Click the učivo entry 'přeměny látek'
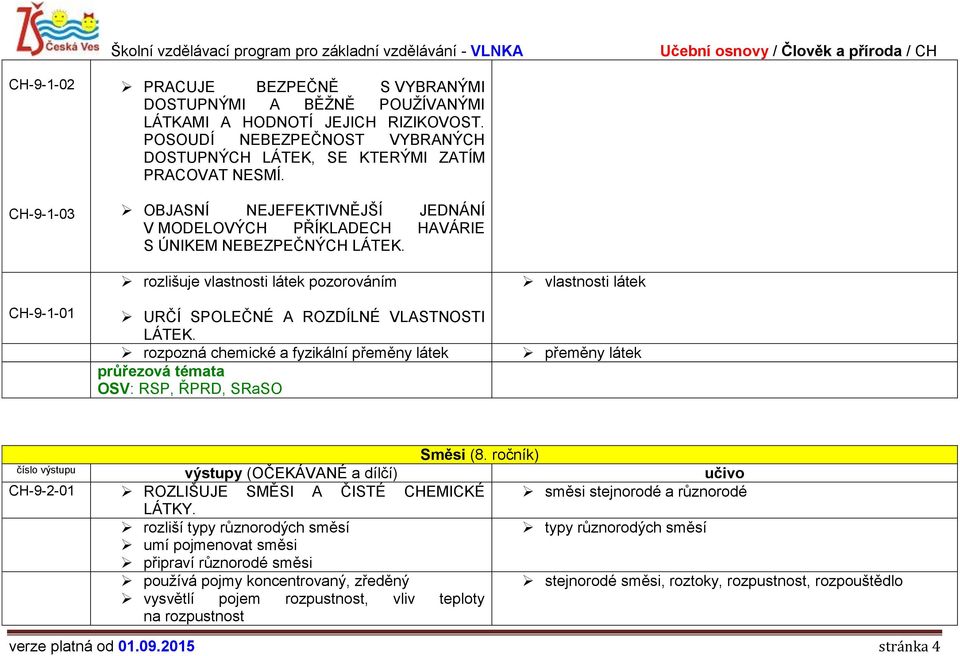 tap(593, 353)
